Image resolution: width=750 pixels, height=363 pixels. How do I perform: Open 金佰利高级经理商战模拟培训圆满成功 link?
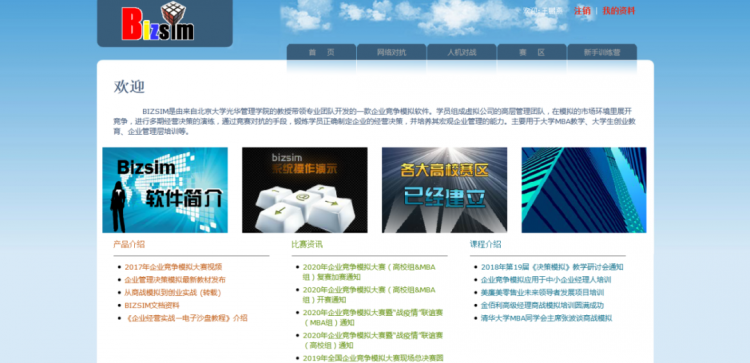[542, 305]
